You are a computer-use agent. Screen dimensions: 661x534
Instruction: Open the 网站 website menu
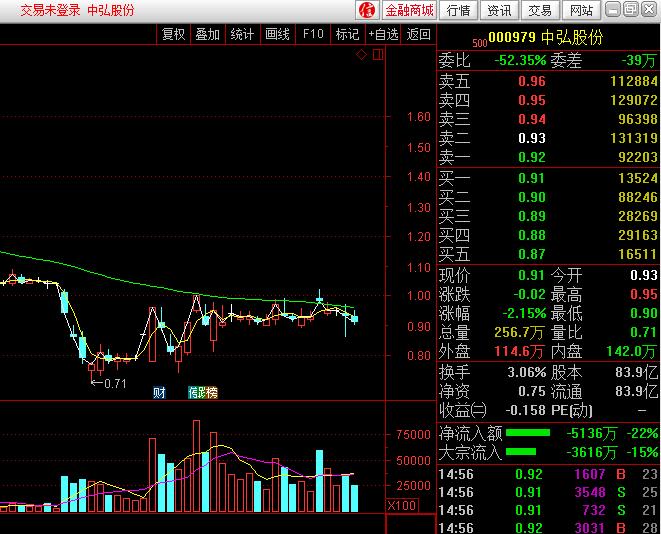[x=580, y=10]
